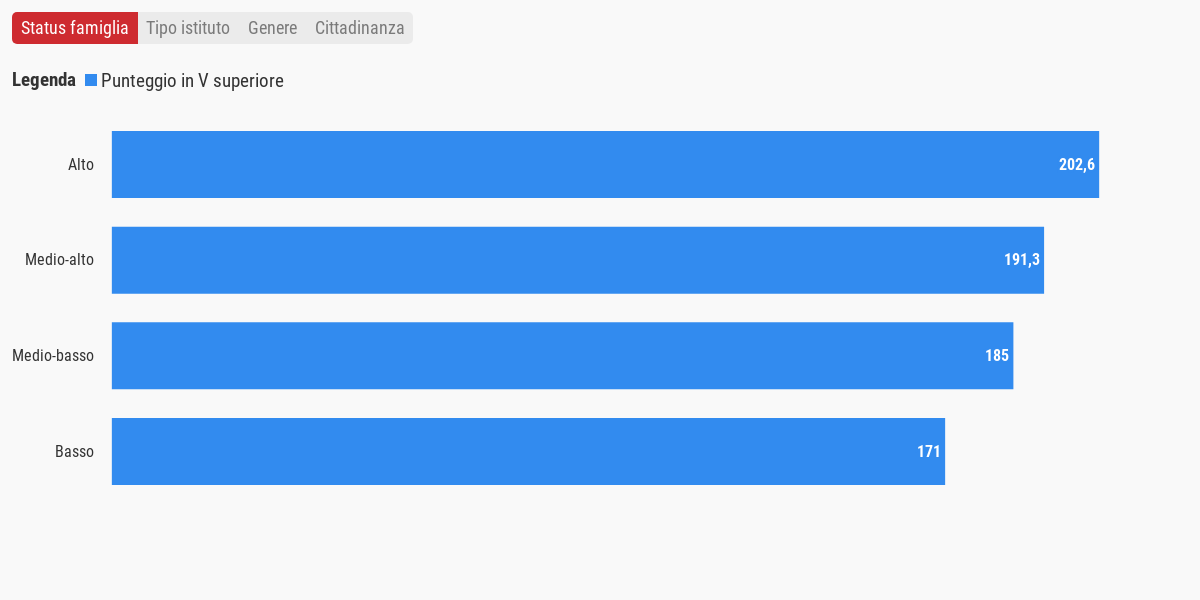Click the Legenda heading
Screen dimensions: 1200x600
tap(44, 80)
